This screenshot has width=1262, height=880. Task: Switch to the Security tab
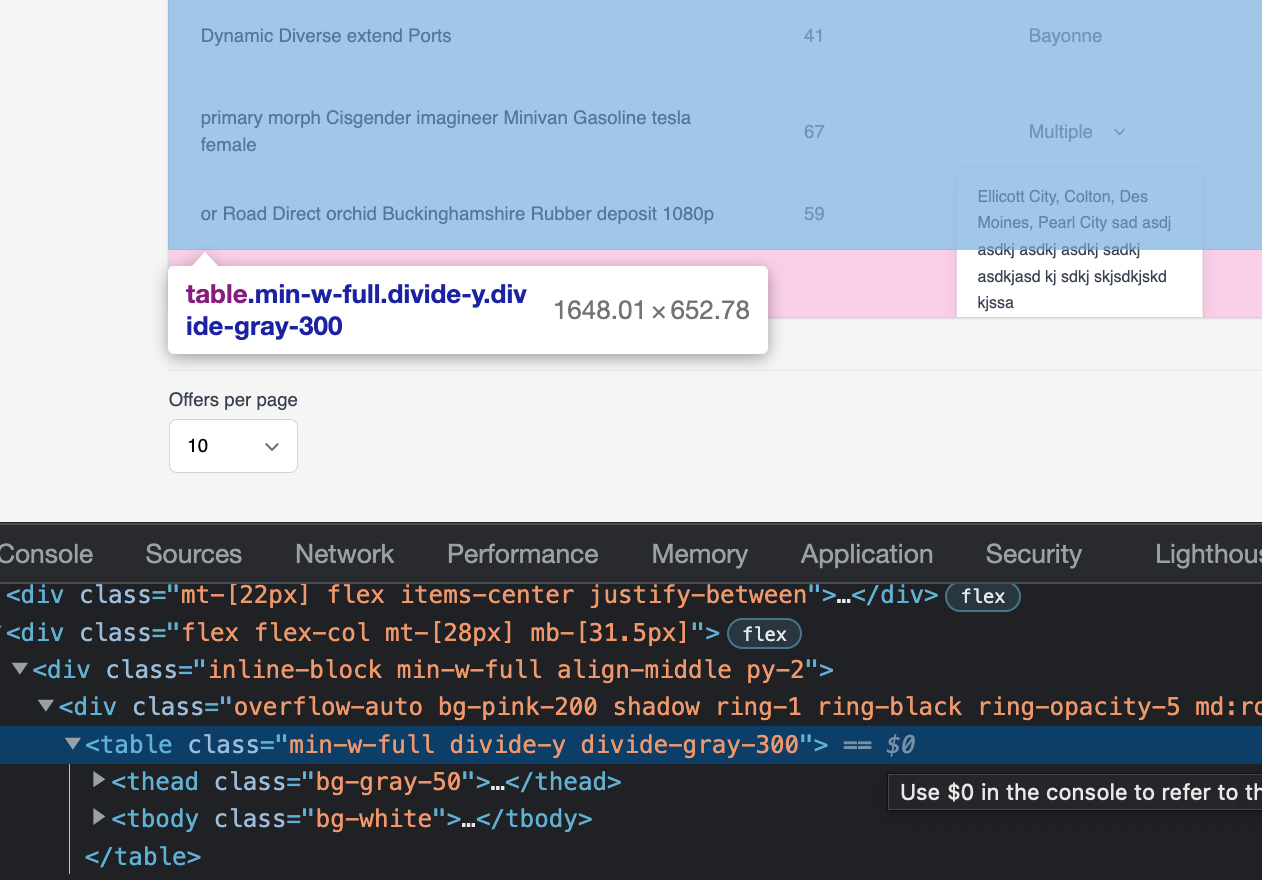click(x=1033, y=554)
